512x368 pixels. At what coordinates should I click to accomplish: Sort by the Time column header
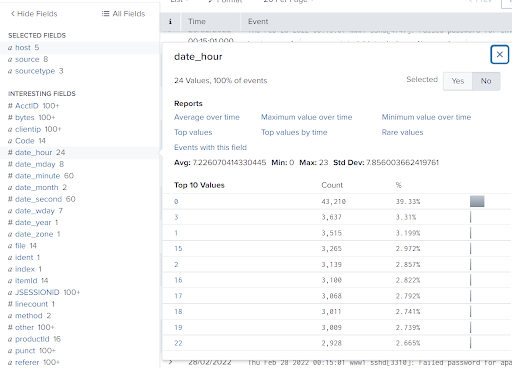197,22
